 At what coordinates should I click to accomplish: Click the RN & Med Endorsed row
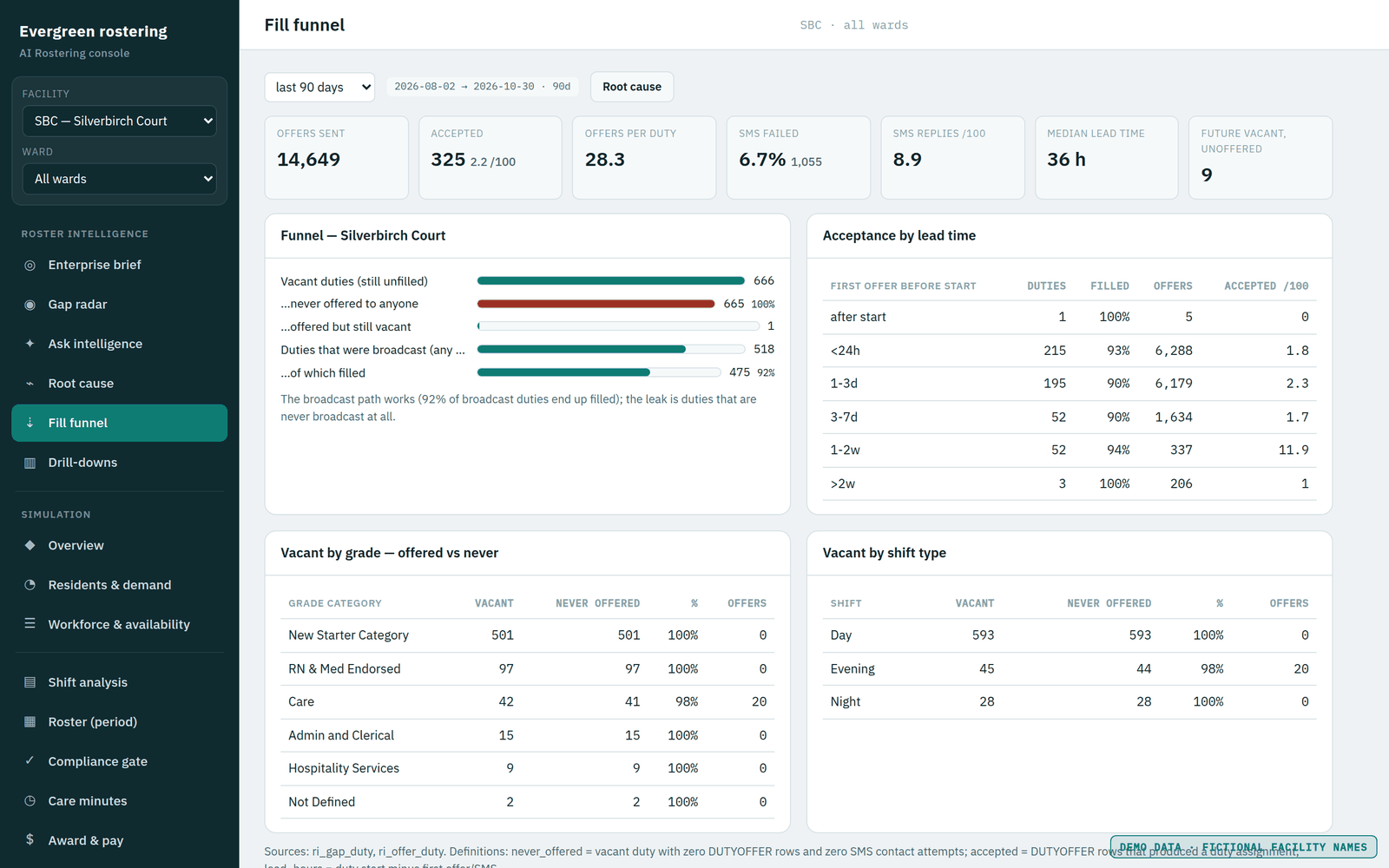(x=528, y=668)
